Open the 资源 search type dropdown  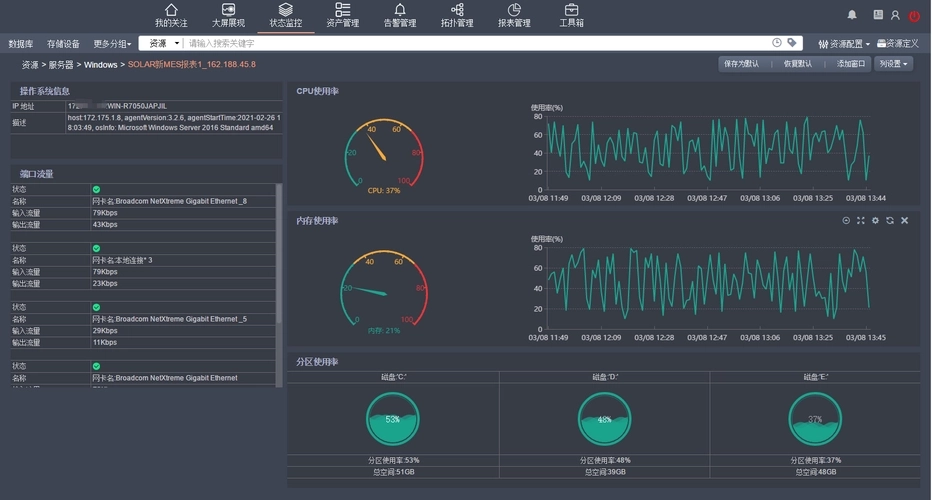tap(164, 43)
